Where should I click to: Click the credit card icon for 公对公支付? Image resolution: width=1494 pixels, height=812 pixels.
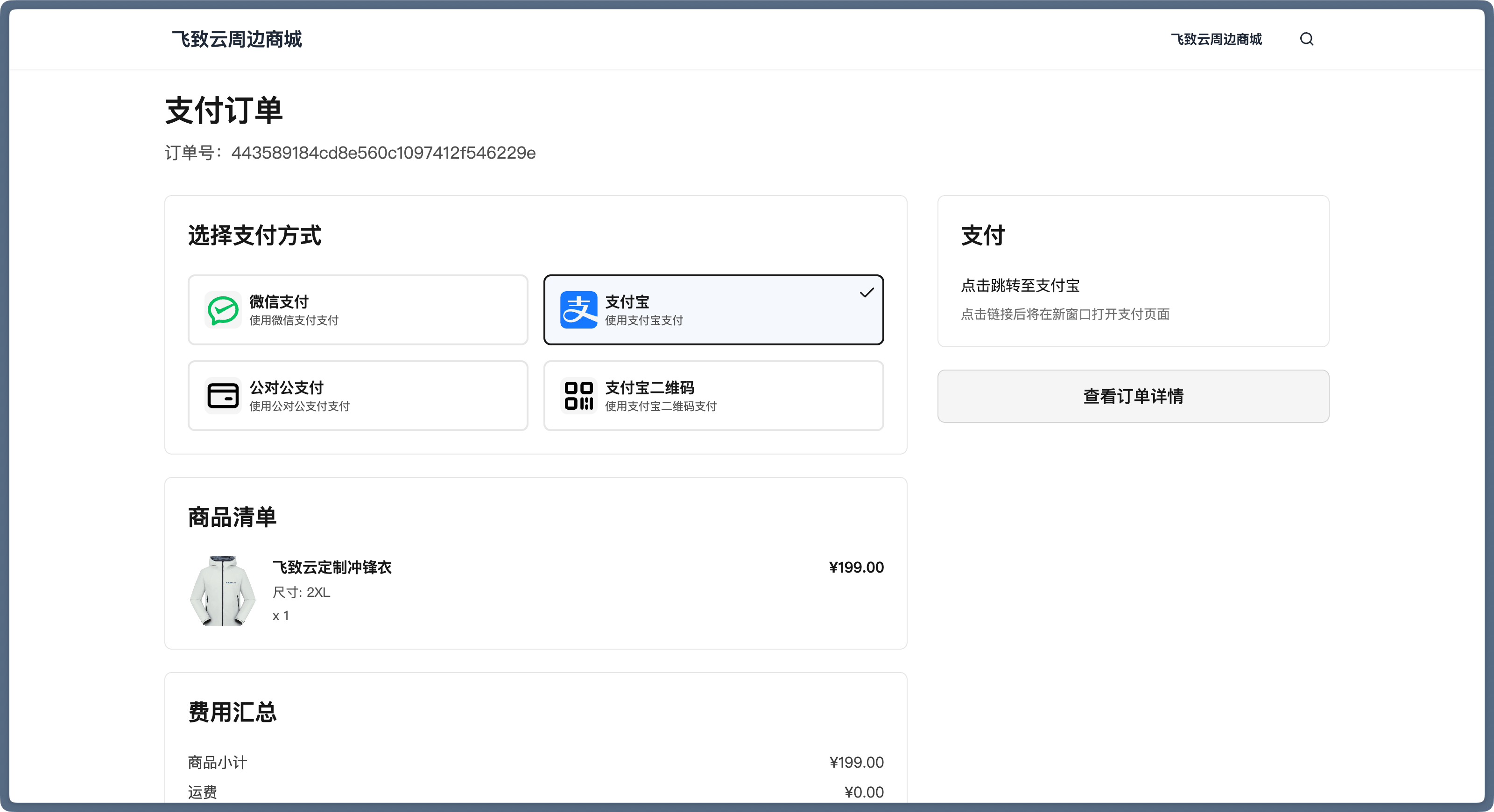[223, 396]
